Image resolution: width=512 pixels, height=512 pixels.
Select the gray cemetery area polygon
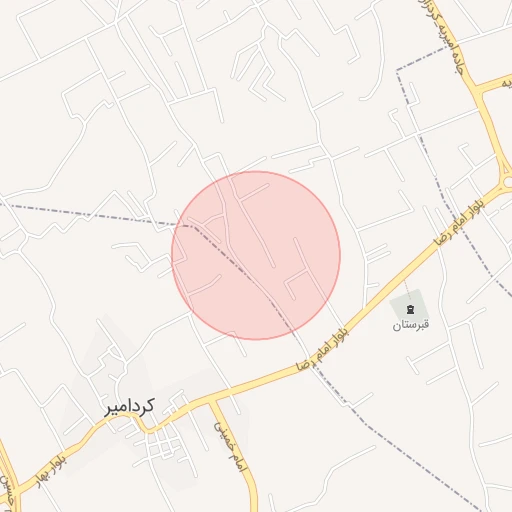409,307
